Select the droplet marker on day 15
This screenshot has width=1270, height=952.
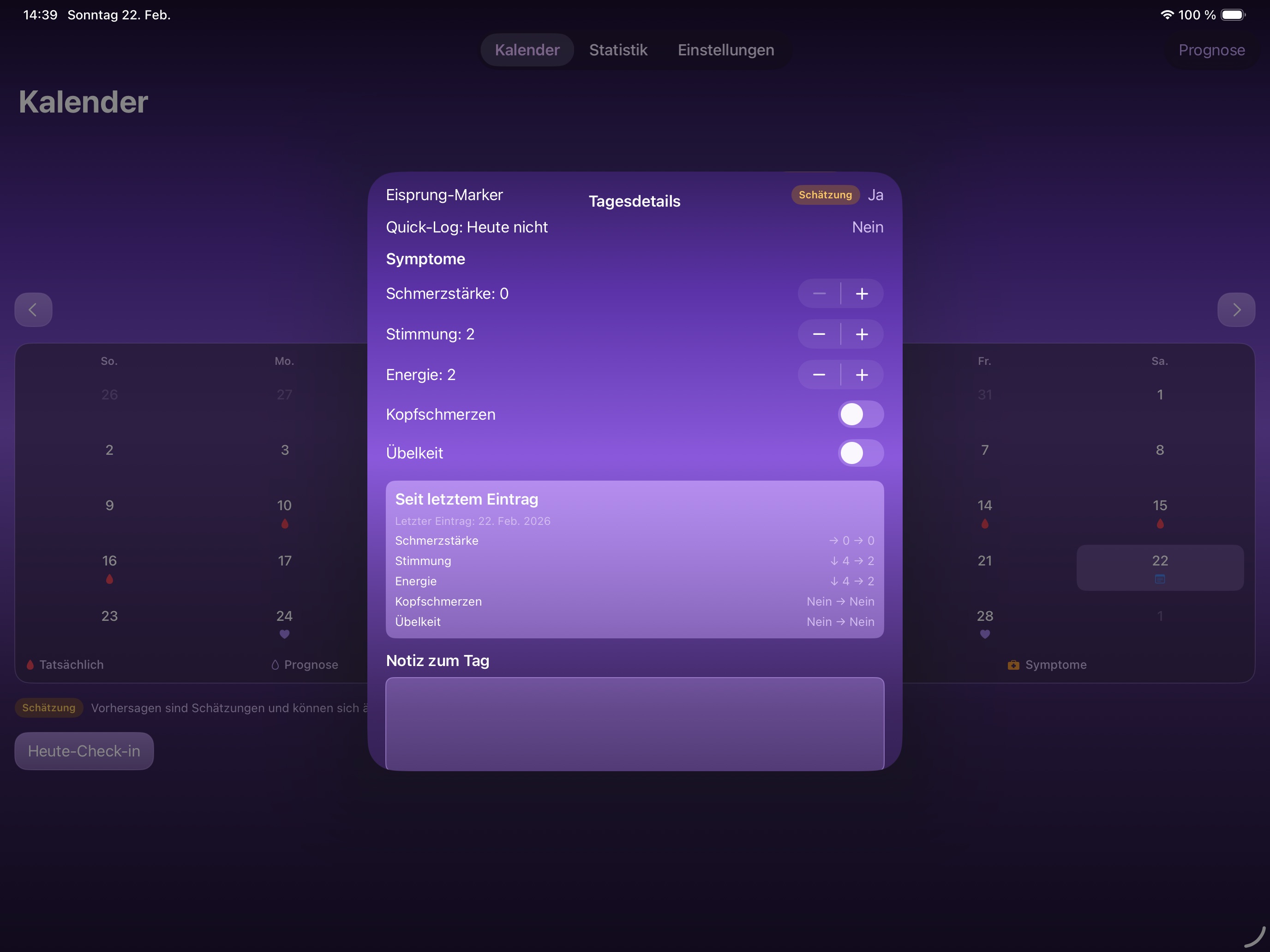[1160, 524]
